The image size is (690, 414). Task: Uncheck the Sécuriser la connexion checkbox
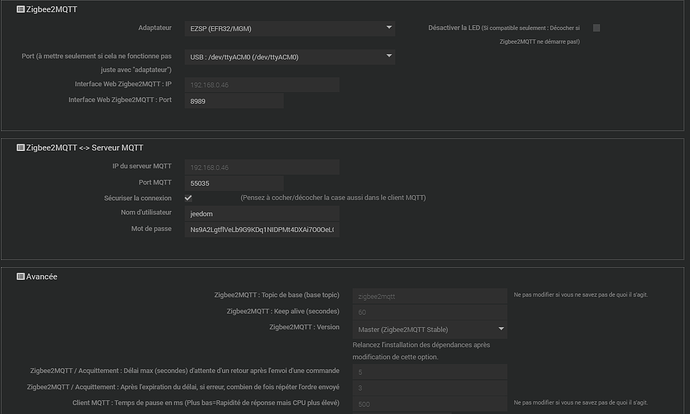189,198
